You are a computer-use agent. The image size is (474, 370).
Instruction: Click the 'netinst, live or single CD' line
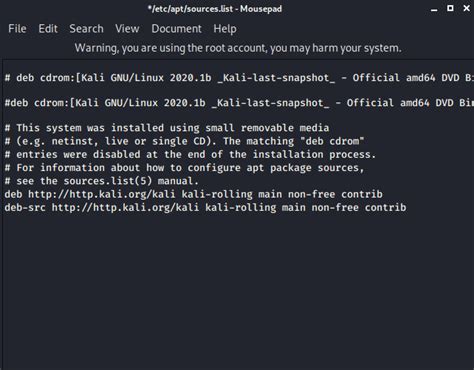185,141
